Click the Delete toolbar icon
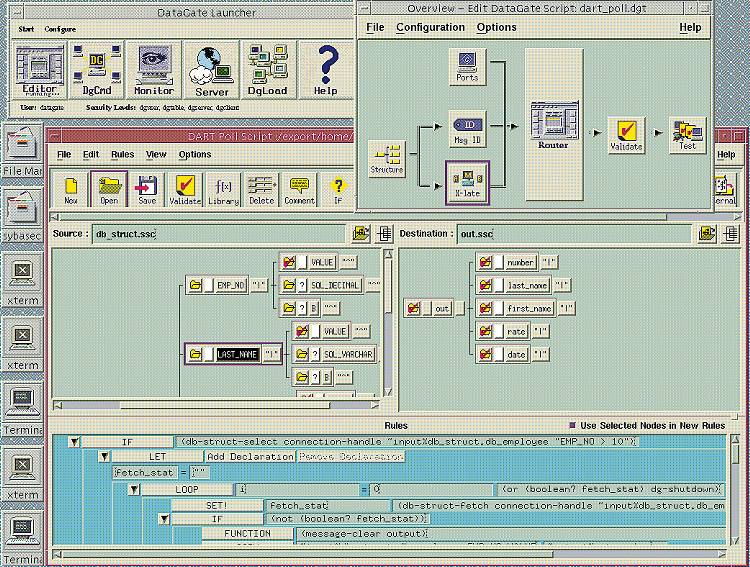The height and width of the screenshot is (567, 750). pos(262,190)
